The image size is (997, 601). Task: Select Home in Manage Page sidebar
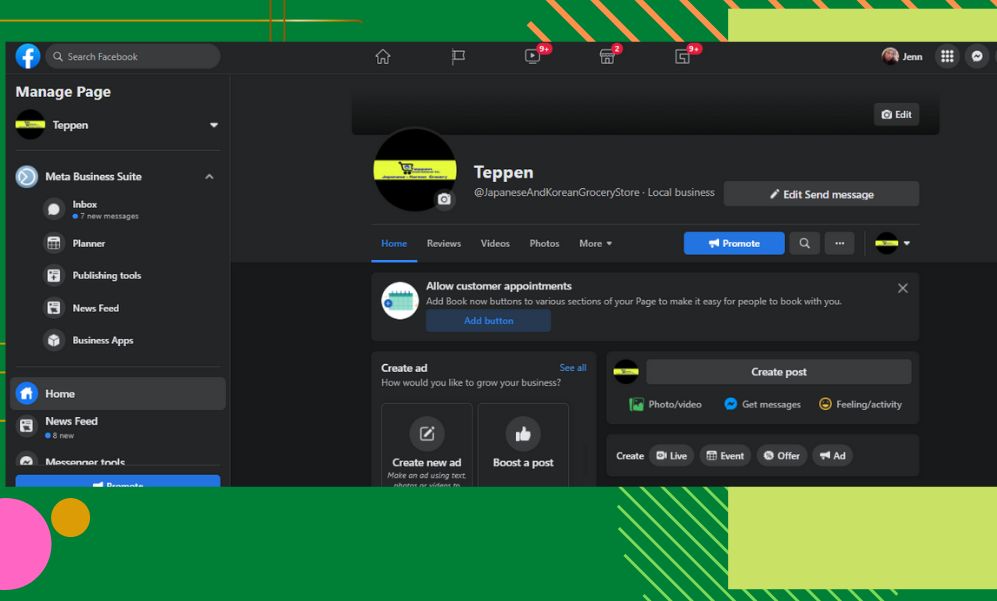click(118, 394)
